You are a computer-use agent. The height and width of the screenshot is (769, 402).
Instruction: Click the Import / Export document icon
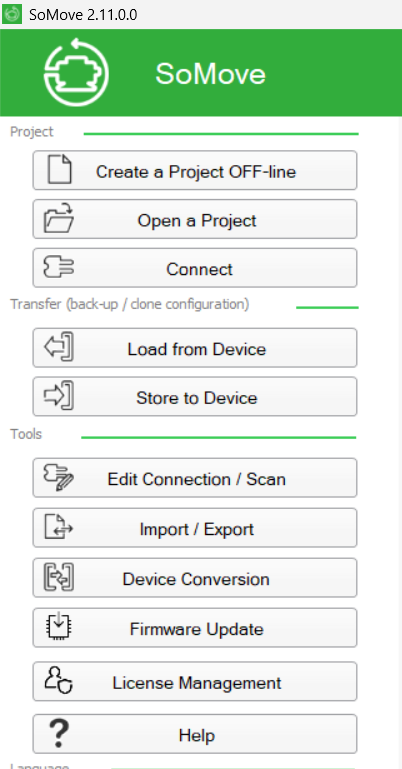[x=58, y=527]
